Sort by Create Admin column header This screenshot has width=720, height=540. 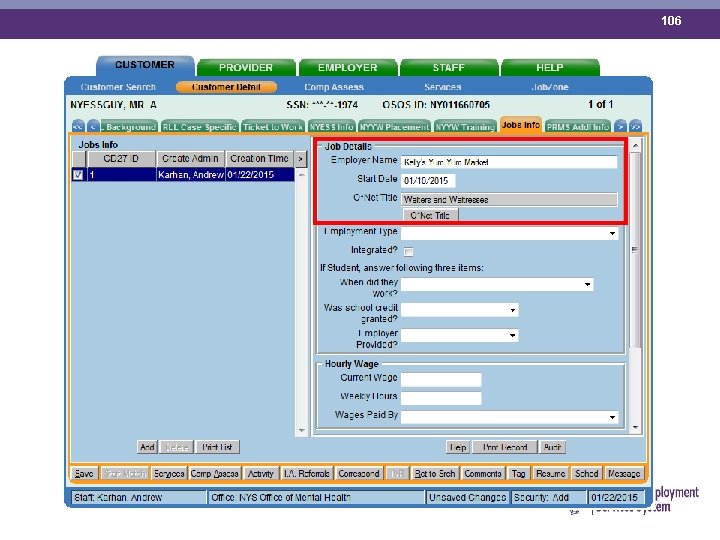point(191,159)
